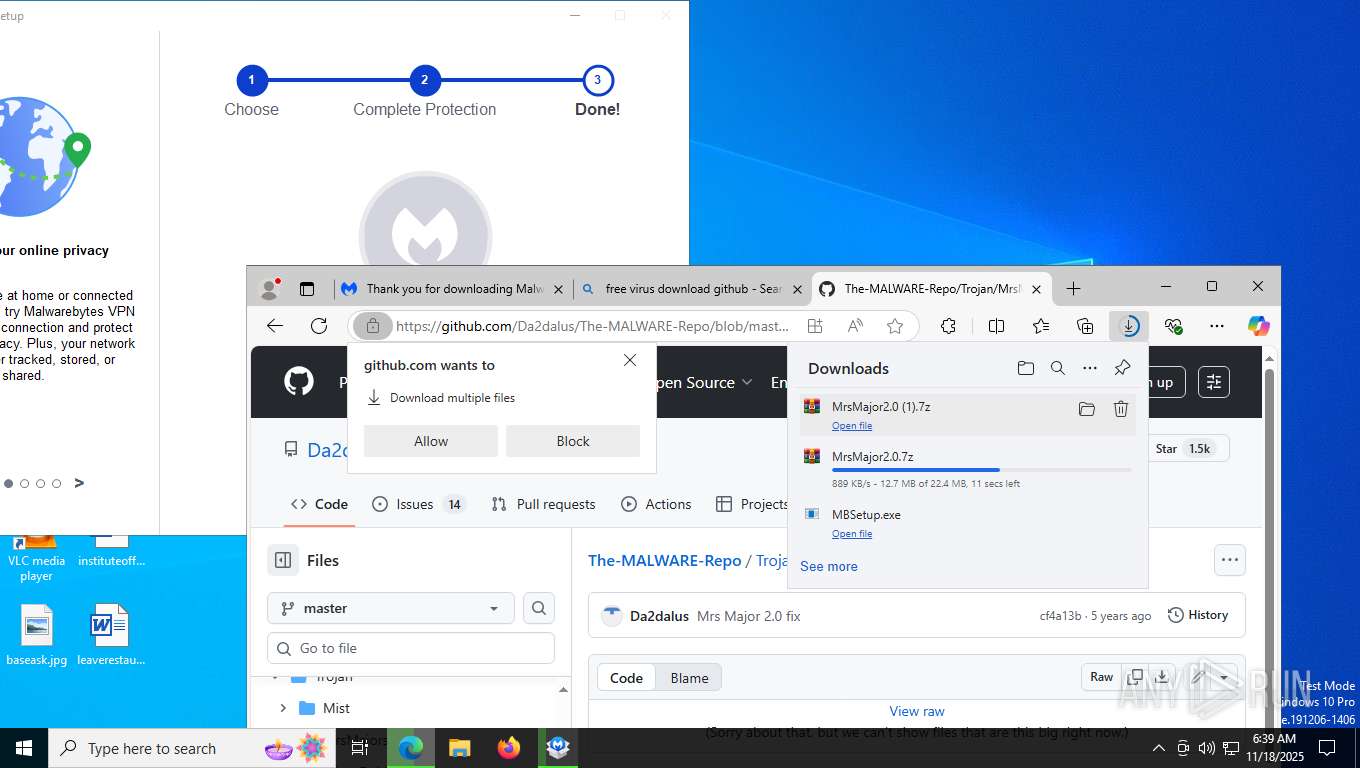Click the GitHub logo

tap(299, 382)
